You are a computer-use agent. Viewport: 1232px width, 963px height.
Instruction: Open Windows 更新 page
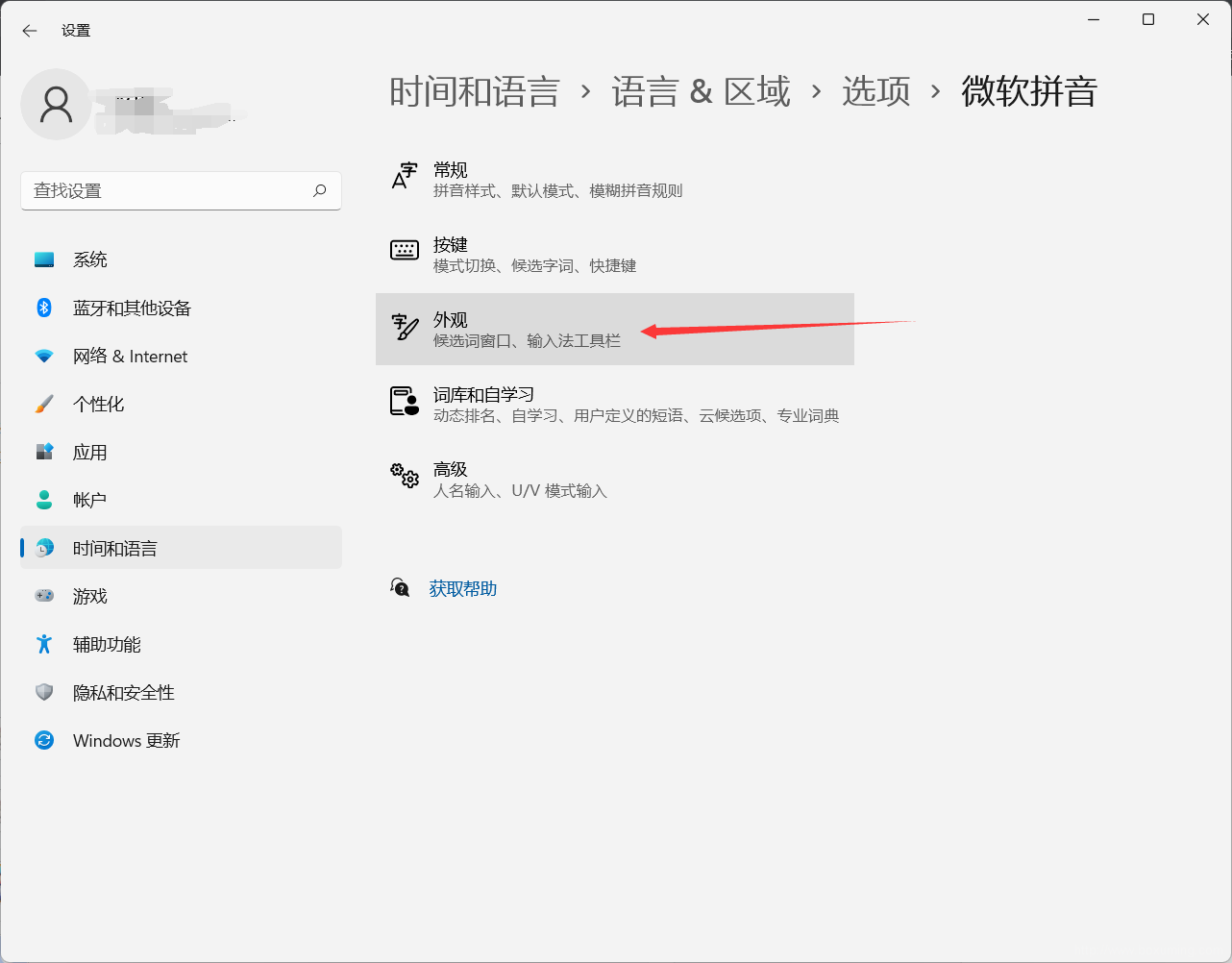(181, 740)
